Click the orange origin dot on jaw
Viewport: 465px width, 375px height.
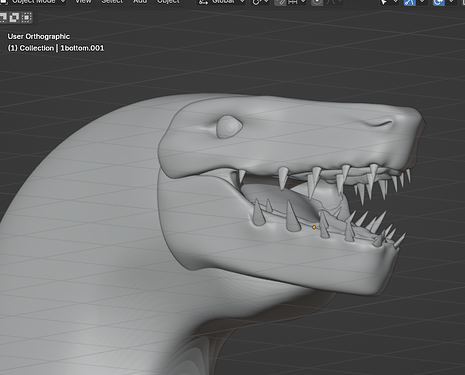pyautogui.click(x=314, y=227)
